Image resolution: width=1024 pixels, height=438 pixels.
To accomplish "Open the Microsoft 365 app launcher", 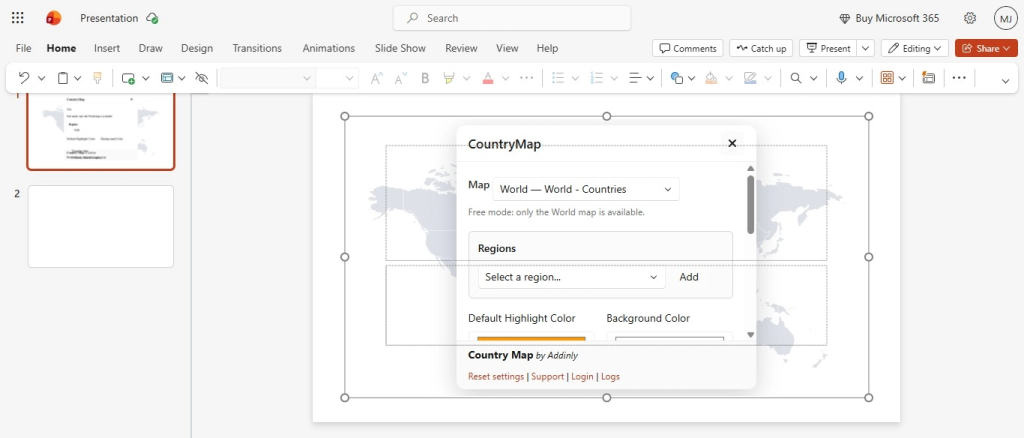I will click(x=18, y=18).
